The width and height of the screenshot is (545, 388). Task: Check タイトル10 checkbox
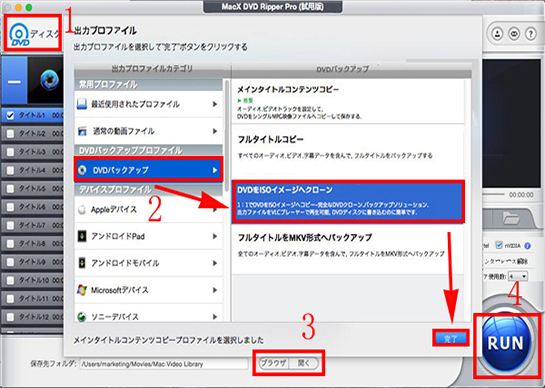coord(10,280)
